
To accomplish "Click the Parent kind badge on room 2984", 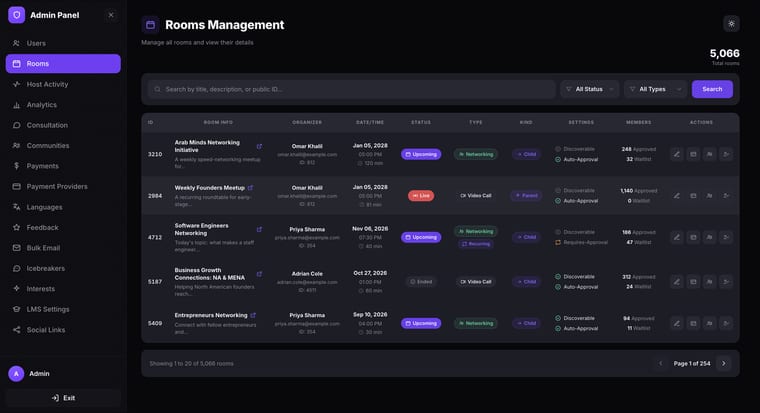I will tap(526, 196).
